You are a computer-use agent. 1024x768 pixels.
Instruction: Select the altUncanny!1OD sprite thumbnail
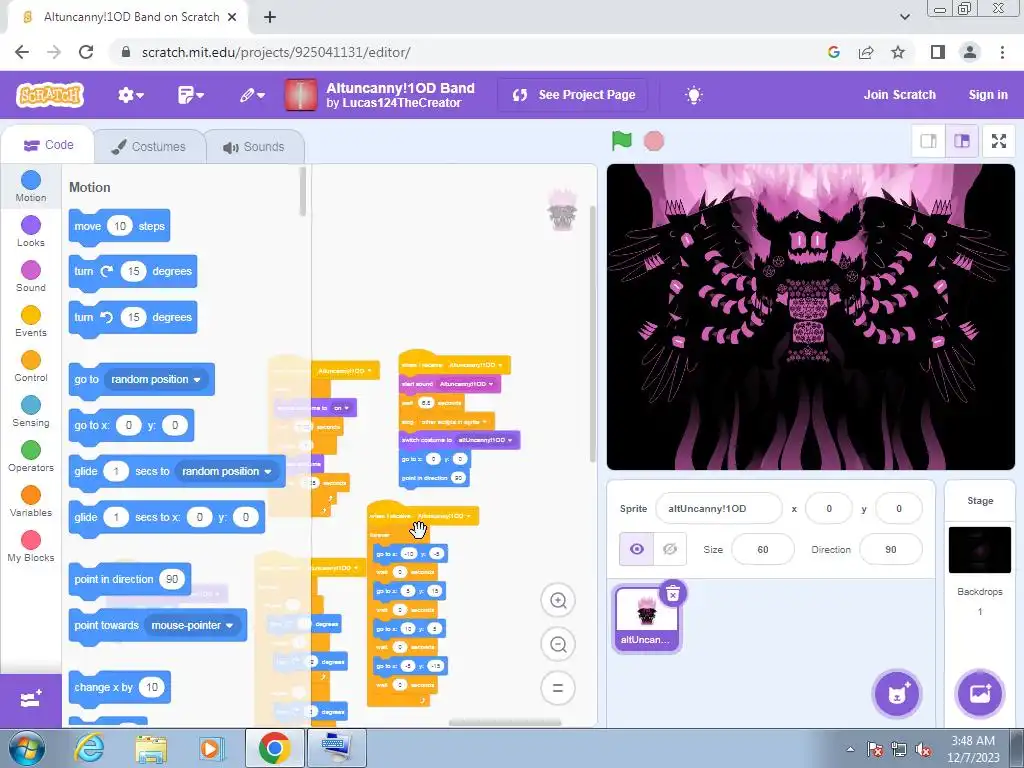click(x=646, y=618)
